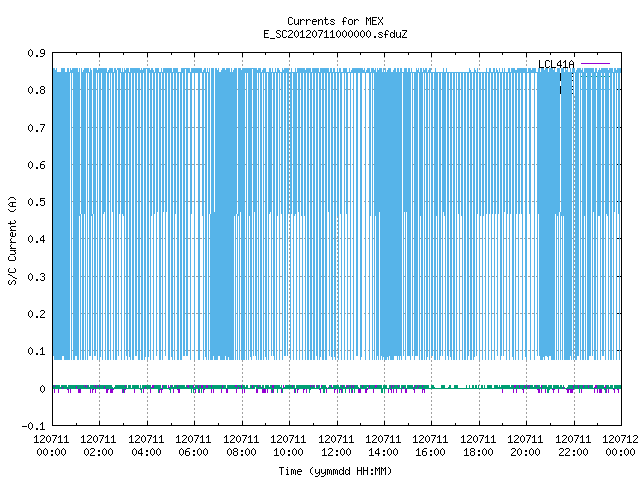Image resolution: width=640 pixels, height=480 pixels.
Task: Click the x-axis tick 120711 08:00
Action: click(x=241, y=445)
